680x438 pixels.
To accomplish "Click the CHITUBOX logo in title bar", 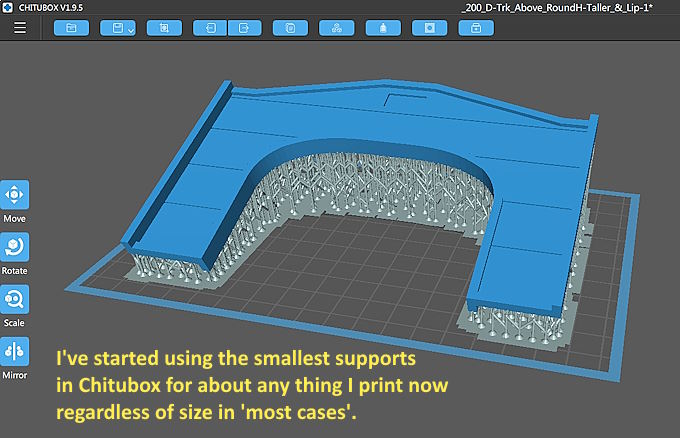I will 8,7.
